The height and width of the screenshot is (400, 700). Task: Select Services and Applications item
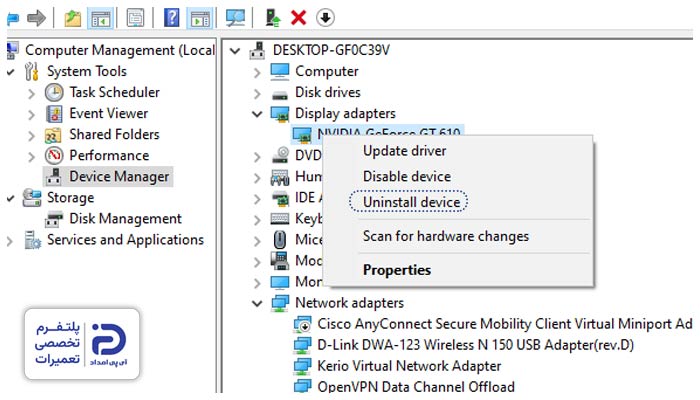(x=125, y=240)
